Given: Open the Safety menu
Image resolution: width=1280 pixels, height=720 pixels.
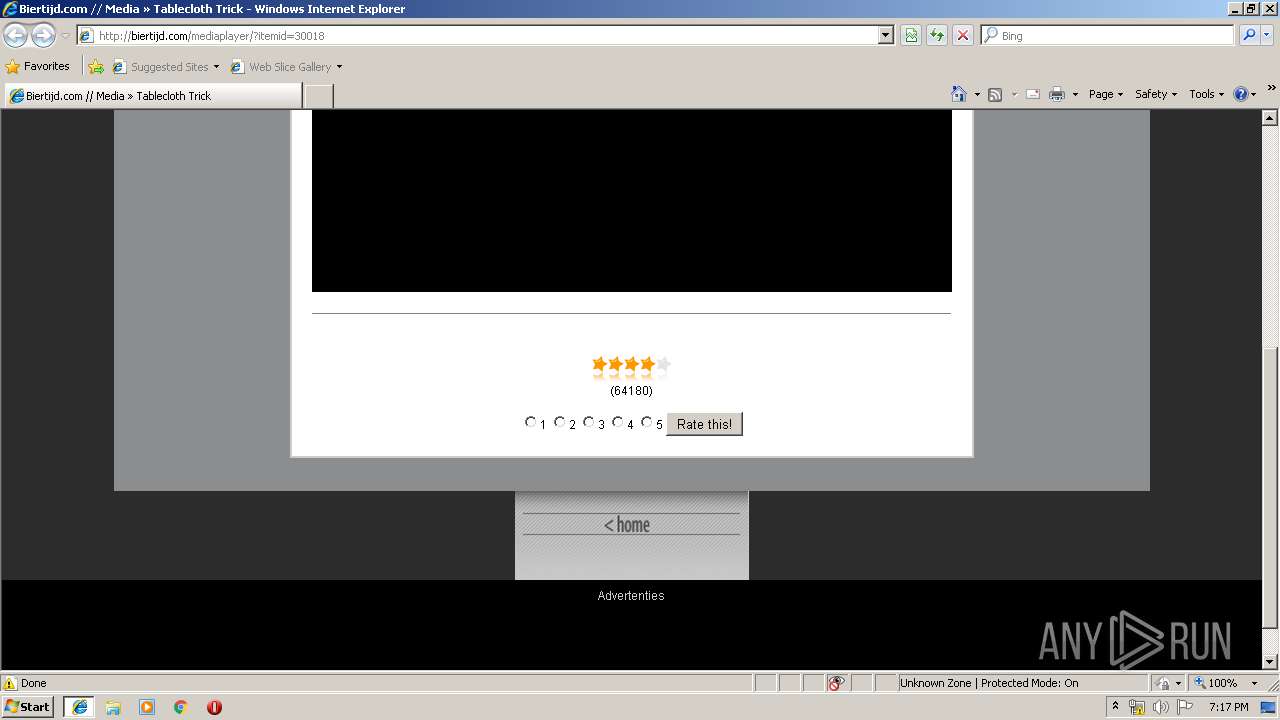Looking at the screenshot, I should (1156, 94).
